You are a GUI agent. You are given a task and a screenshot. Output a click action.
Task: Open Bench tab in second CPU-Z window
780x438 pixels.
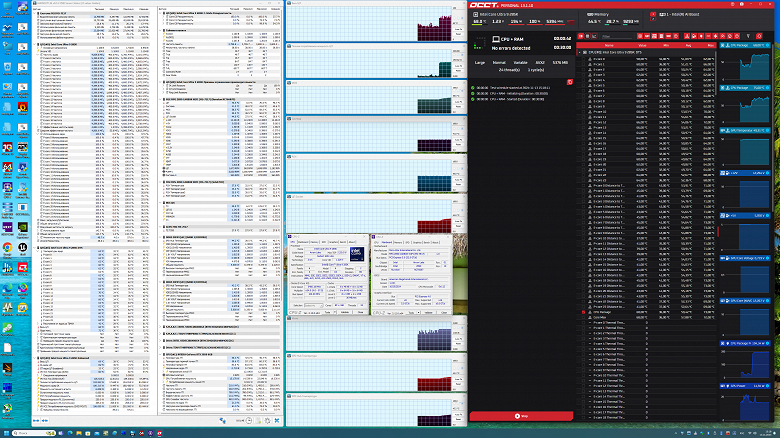pos(427,242)
